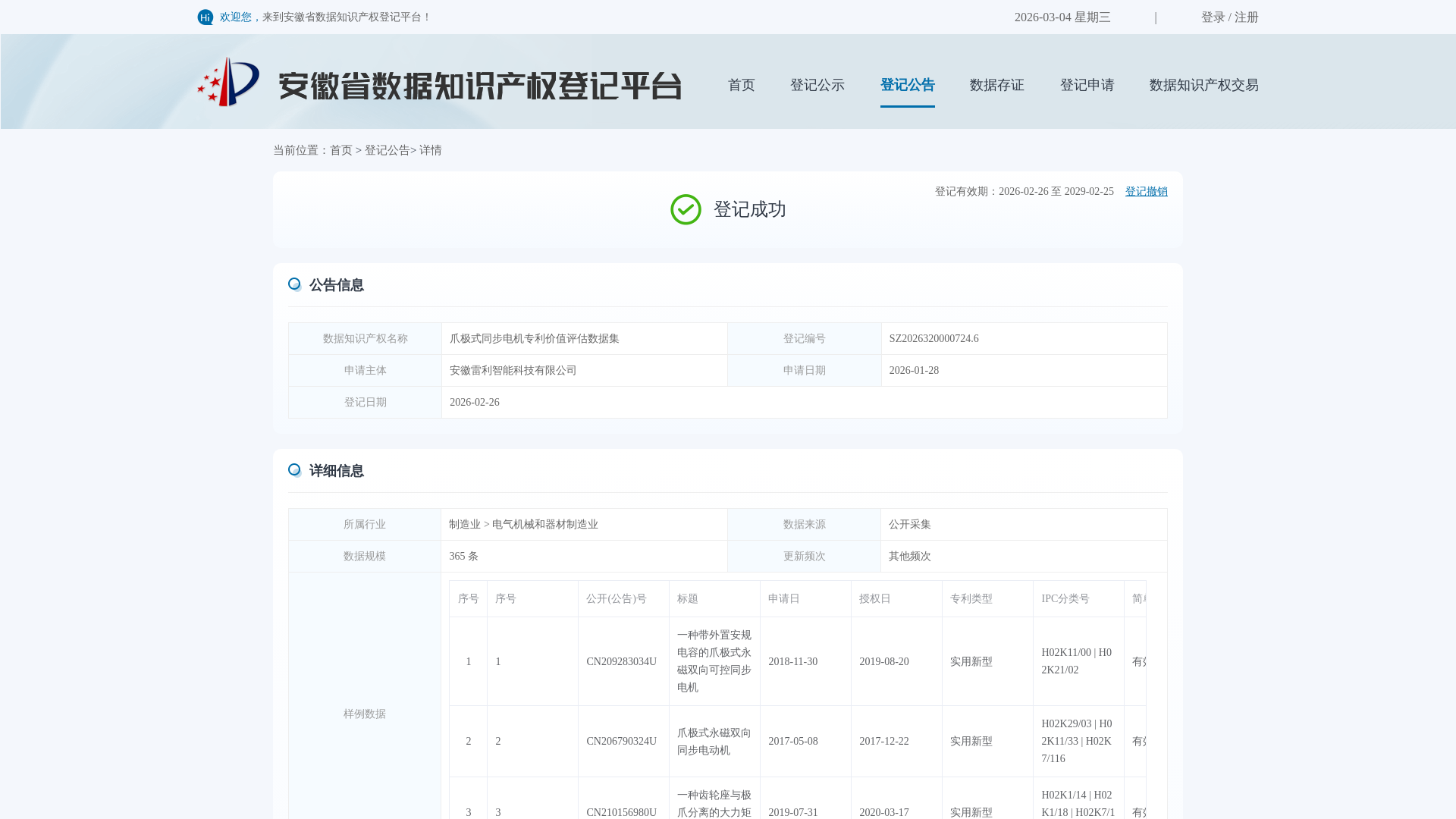Open the 首页 navigation tab

click(742, 85)
